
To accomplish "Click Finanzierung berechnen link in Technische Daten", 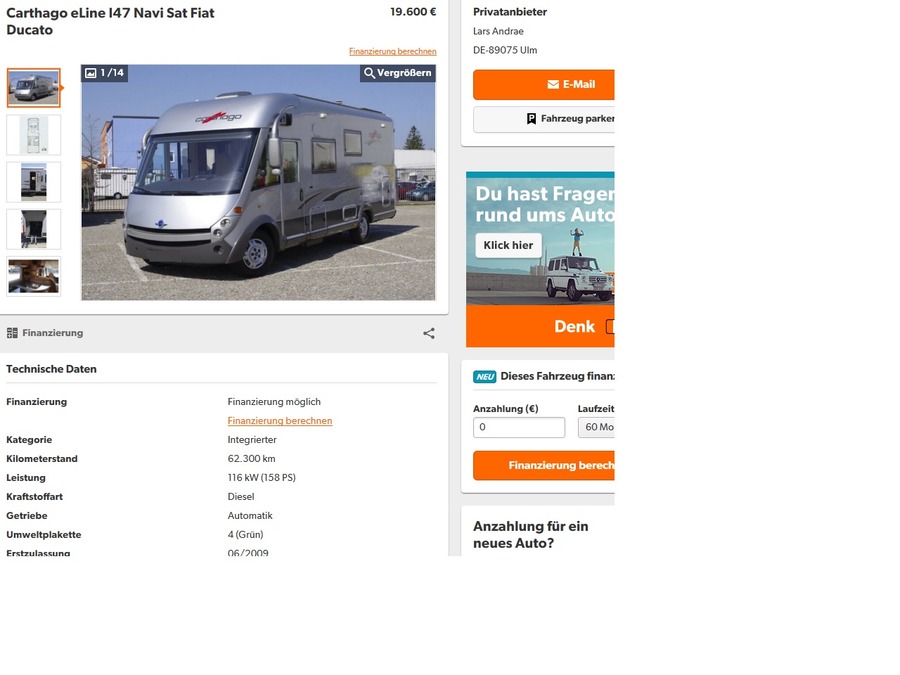I will pos(280,421).
